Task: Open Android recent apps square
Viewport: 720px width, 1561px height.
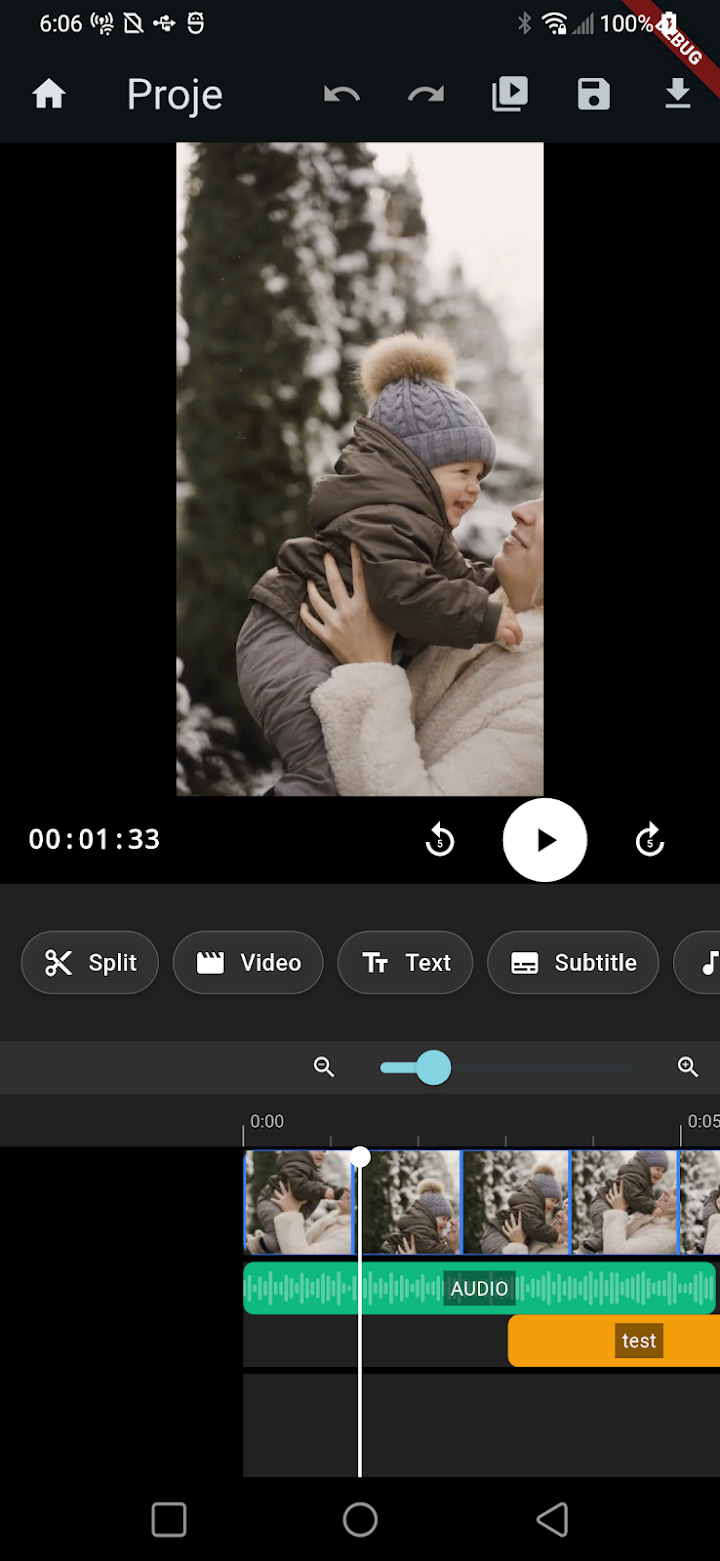Action: click(x=169, y=1519)
